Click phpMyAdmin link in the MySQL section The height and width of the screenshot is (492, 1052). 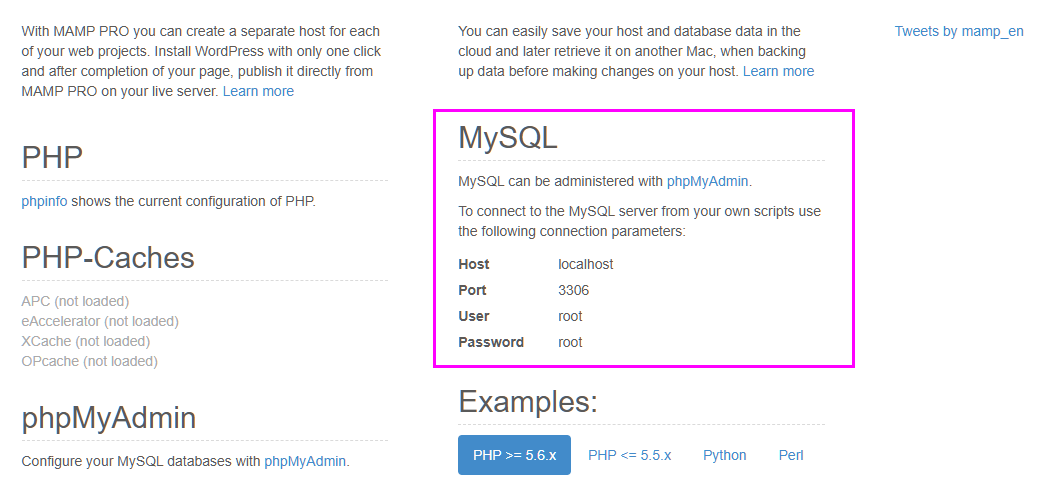point(707,182)
